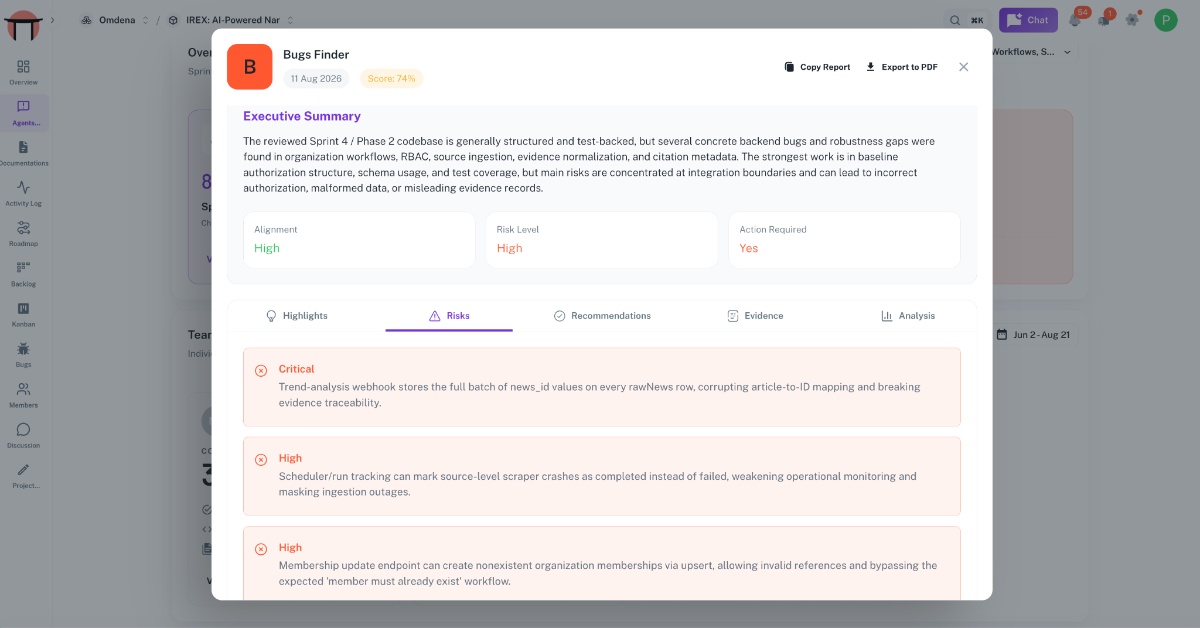Click the Copy Report button
This screenshot has height=628, width=1200.
[x=817, y=67]
